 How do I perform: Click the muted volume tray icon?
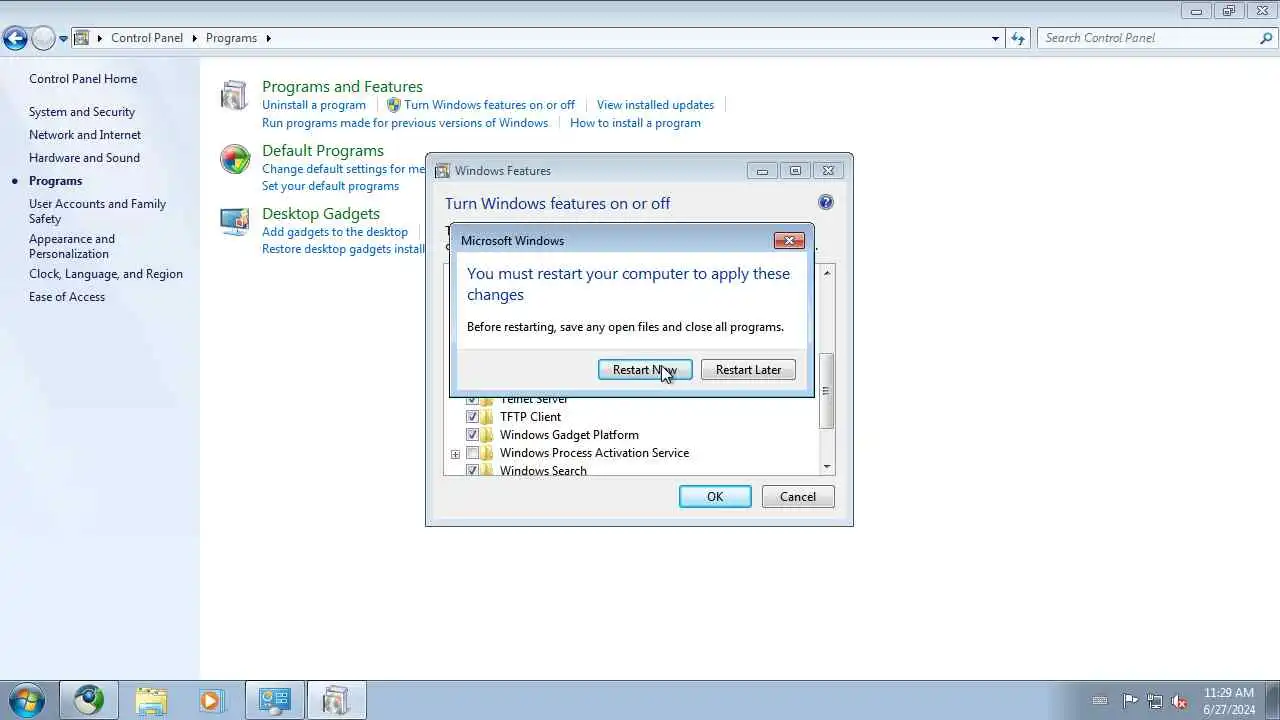[x=1179, y=701]
